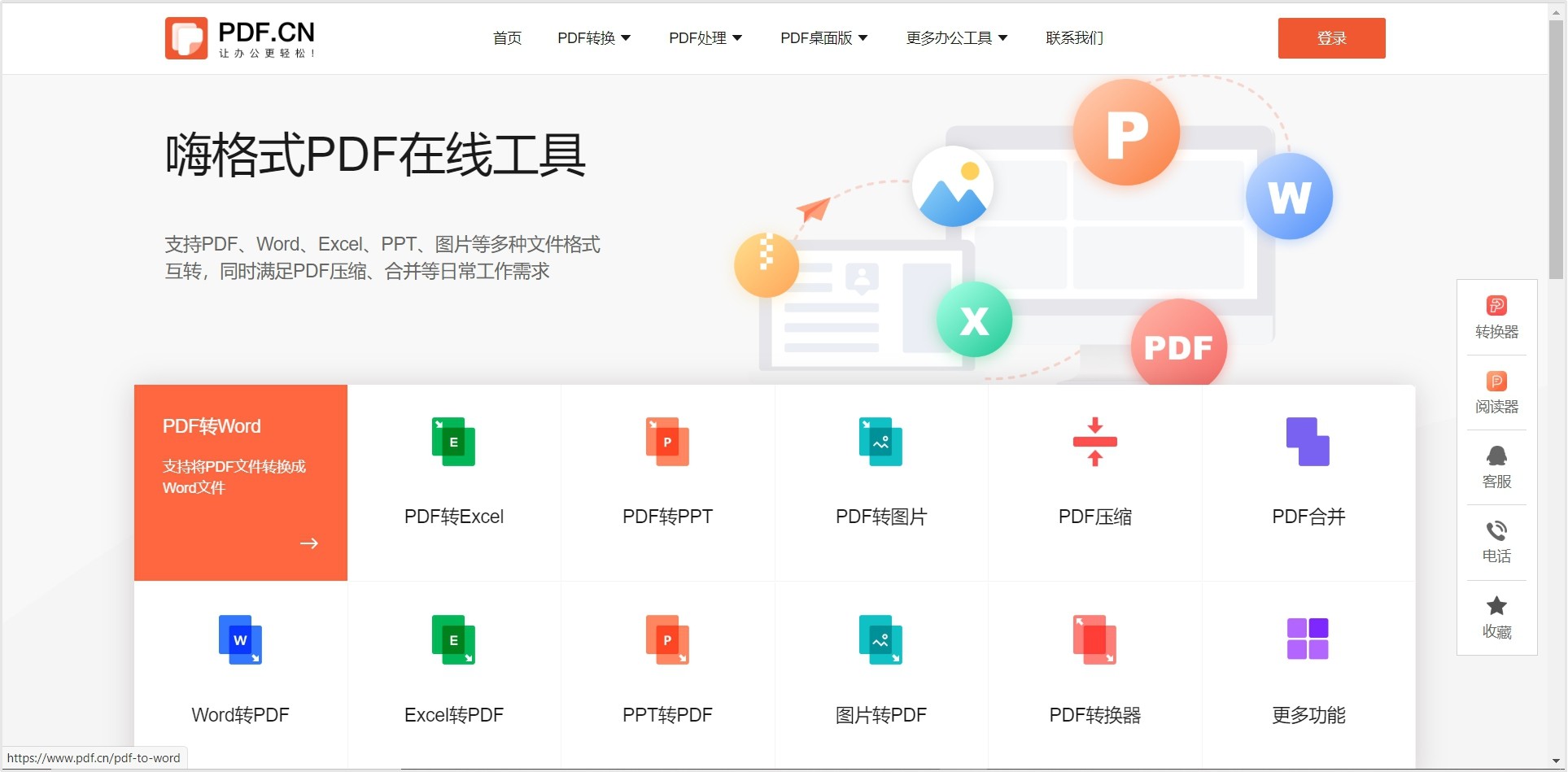Click the 让办公更轻松 tagline text

click(x=267, y=53)
